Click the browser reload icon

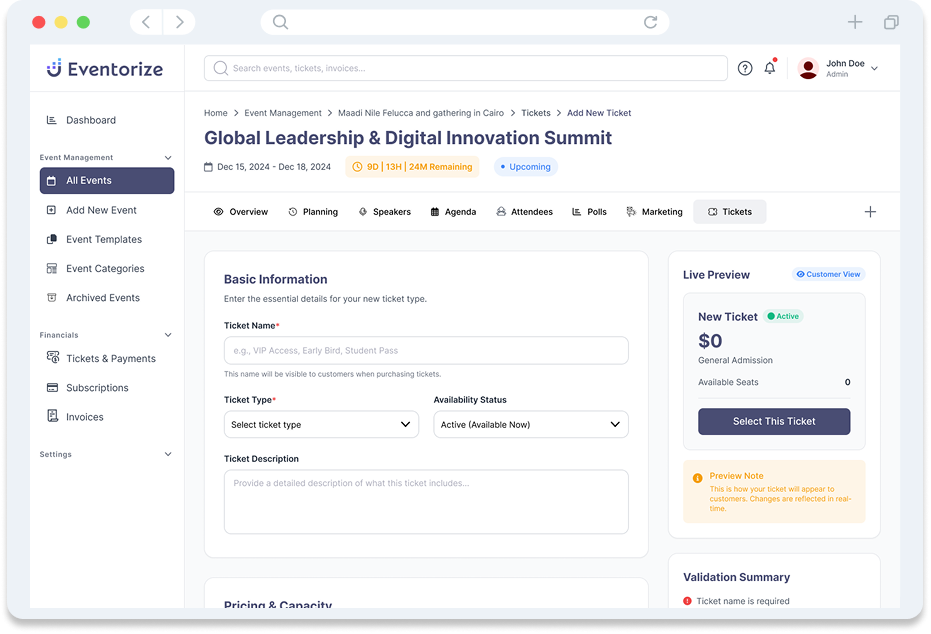[x=651, y=22]
